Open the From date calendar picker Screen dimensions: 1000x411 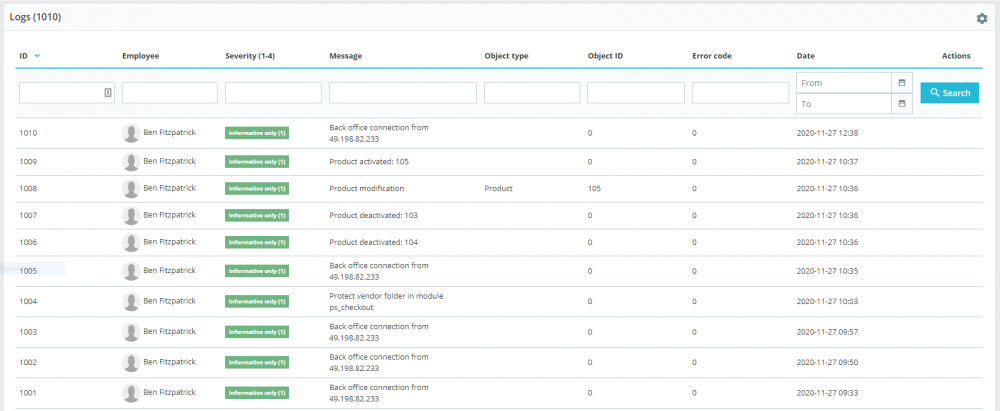902,83
